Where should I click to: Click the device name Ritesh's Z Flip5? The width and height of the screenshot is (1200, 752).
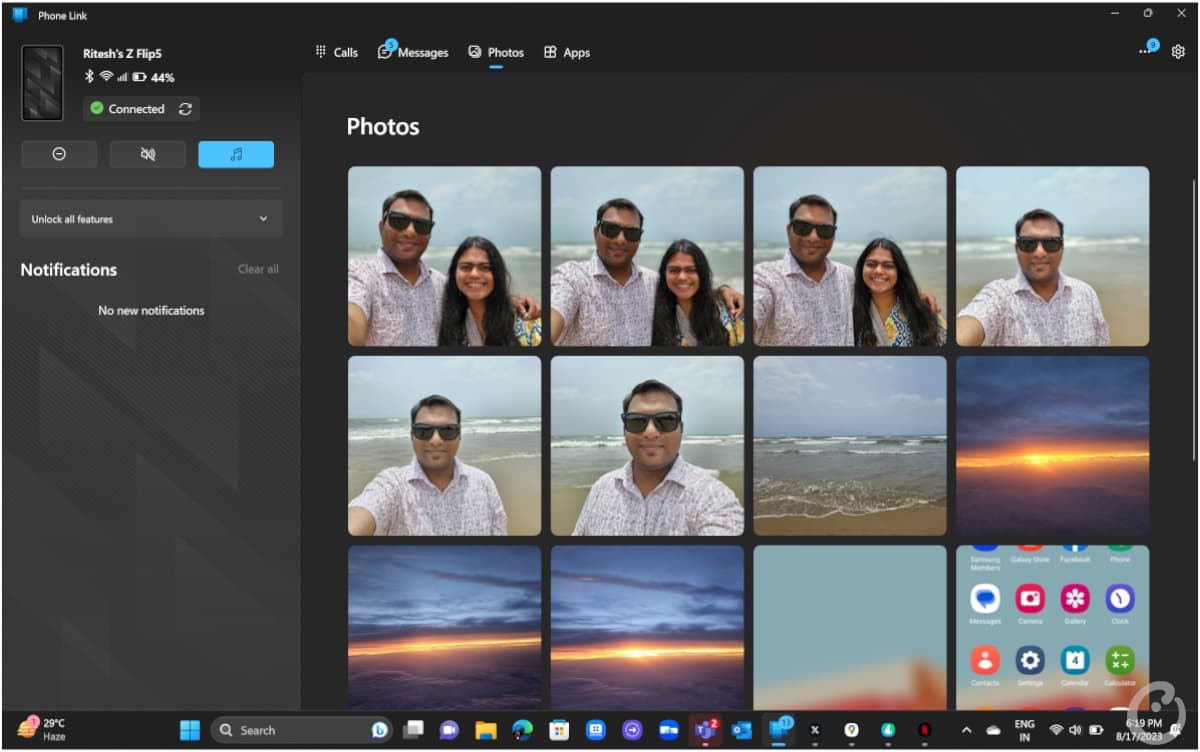(122, 53)
